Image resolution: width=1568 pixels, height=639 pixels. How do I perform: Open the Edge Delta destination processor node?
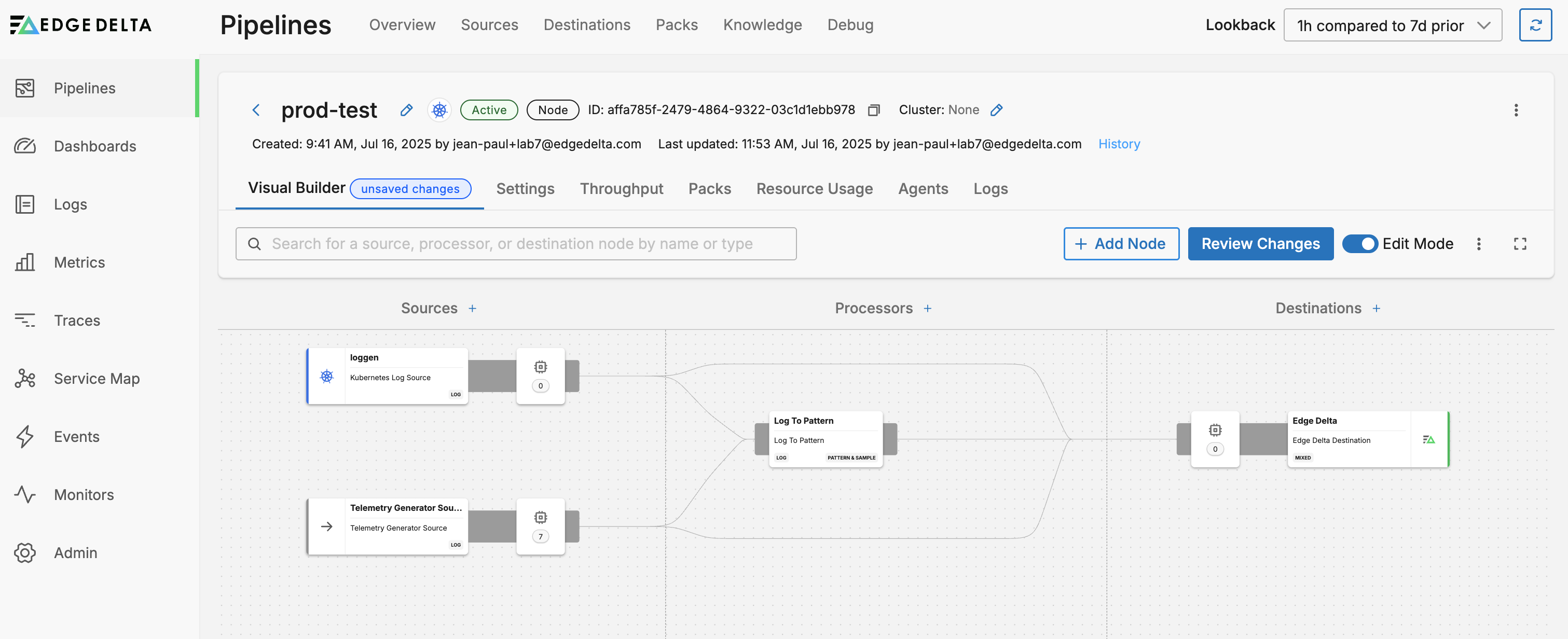[x=1215, y=439]
